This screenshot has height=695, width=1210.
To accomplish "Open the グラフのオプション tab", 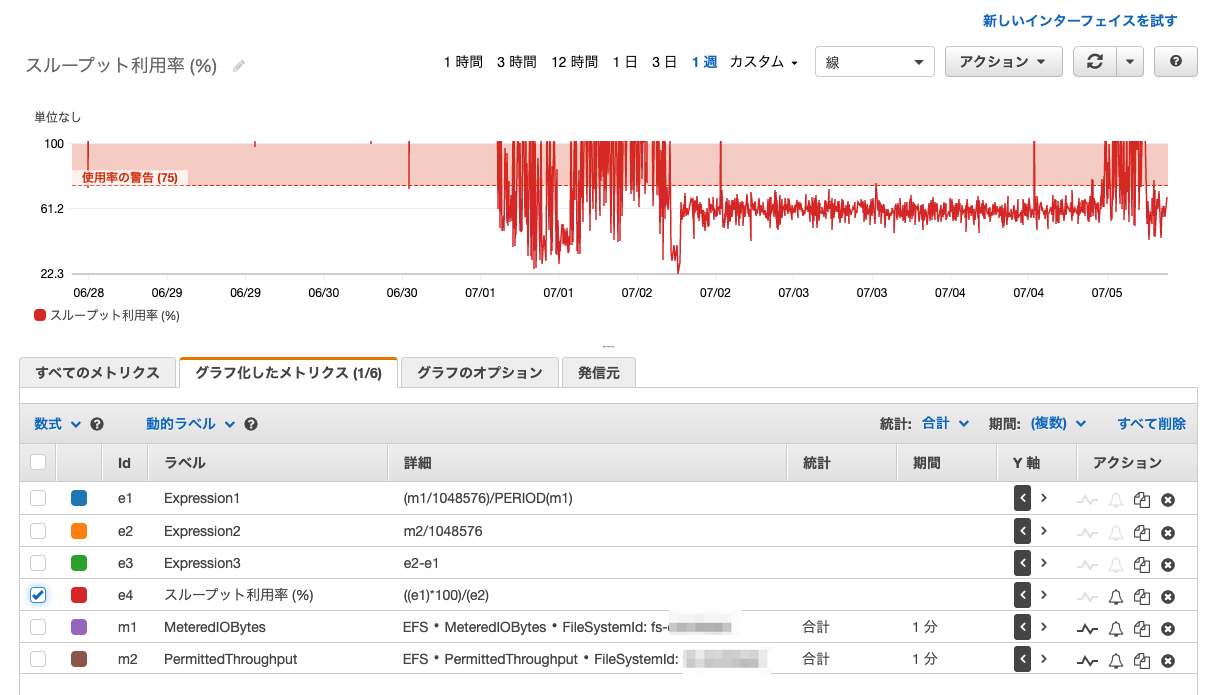I will pos(479,371).
